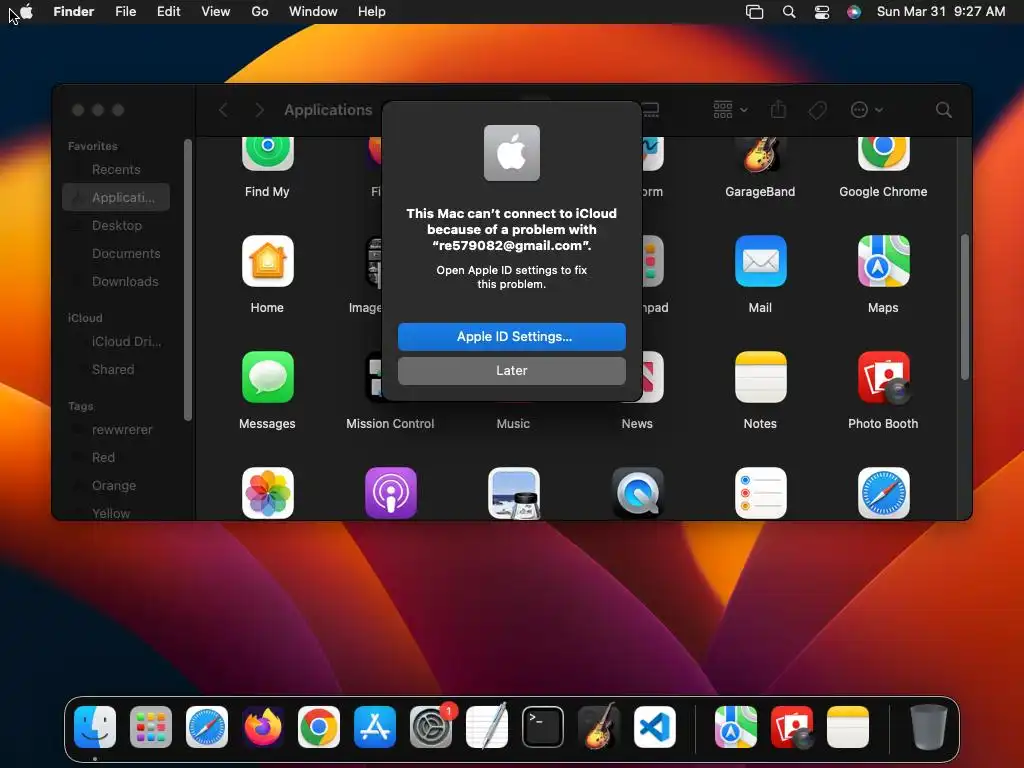Open Spotlight search in menu bar
Image resolution: width=1024 pixels, height=768 pixels.
click(789, 12)
